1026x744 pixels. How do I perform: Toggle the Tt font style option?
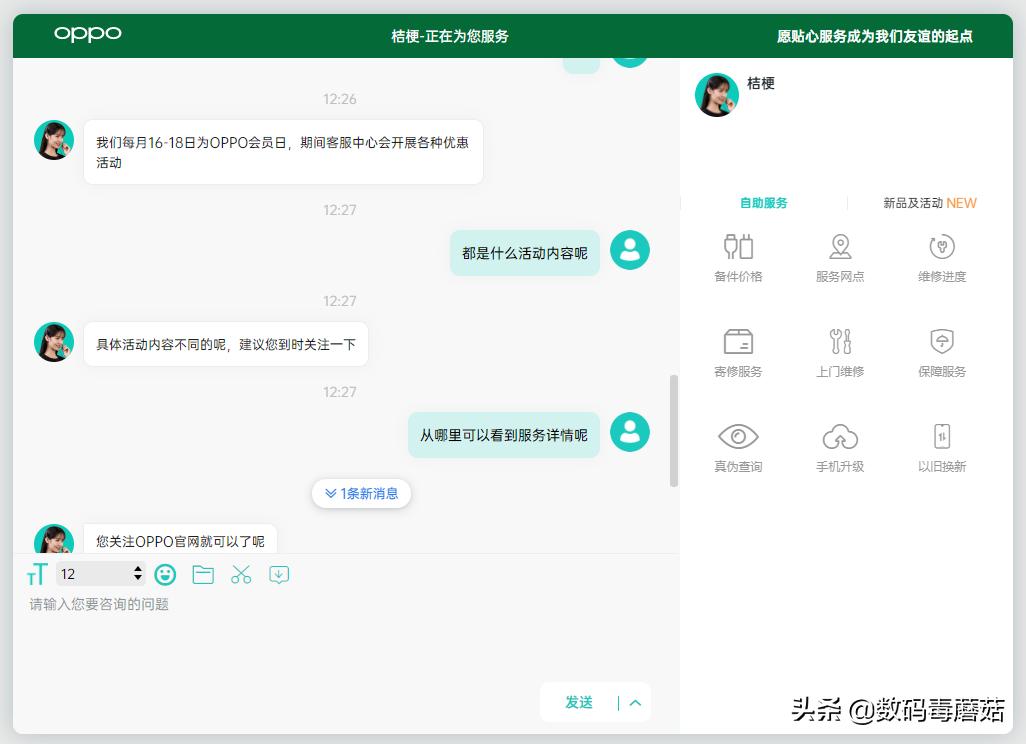pos(37,574)
